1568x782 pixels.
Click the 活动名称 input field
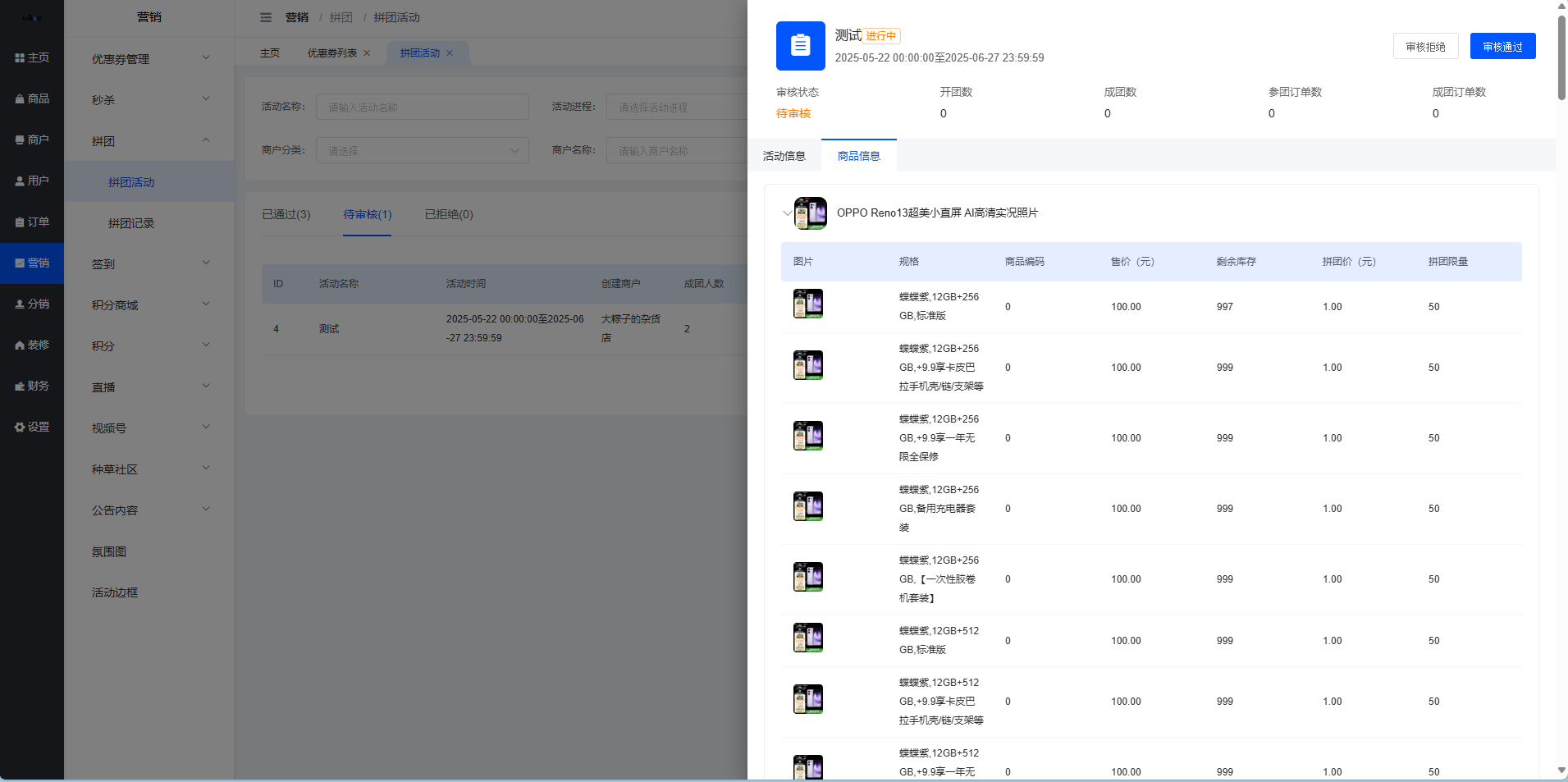(x=423, y=107)
